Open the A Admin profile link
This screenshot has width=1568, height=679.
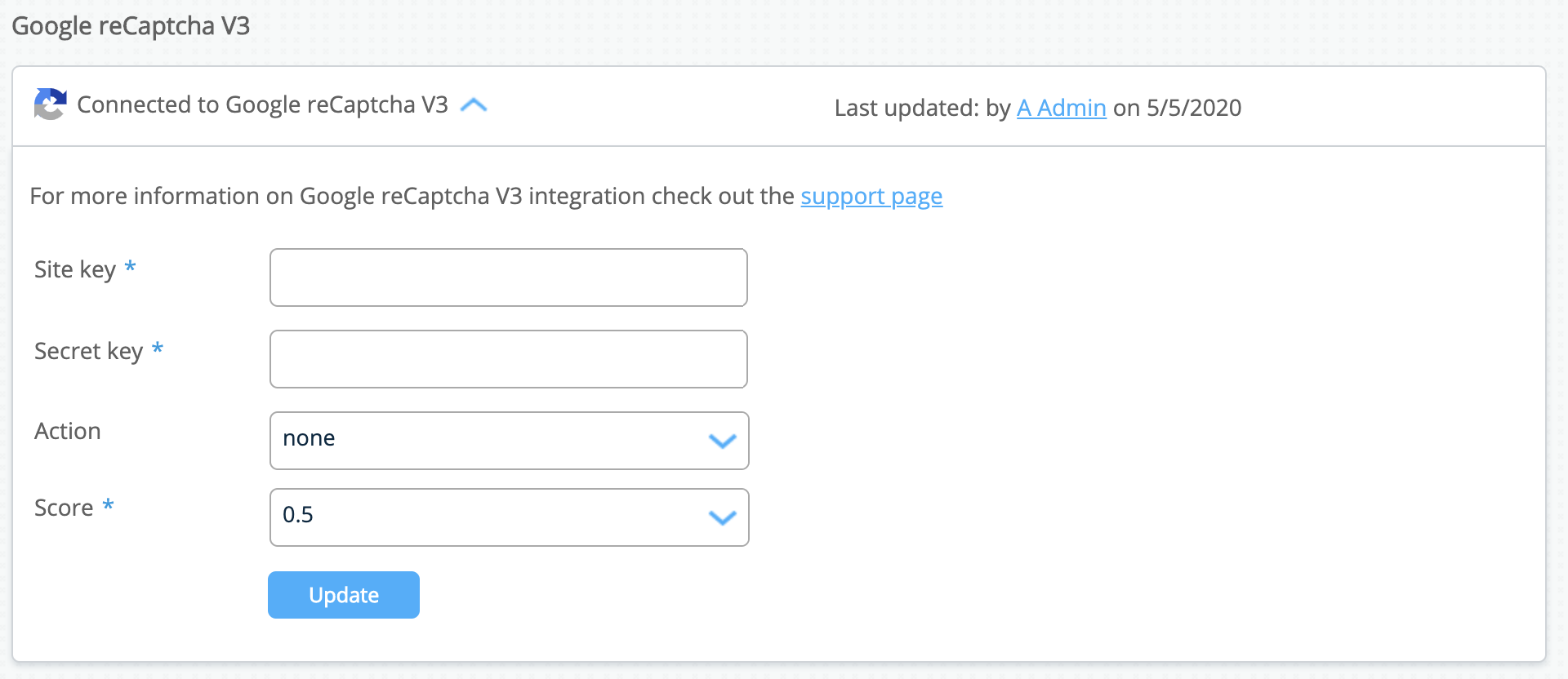(1061, 108)
